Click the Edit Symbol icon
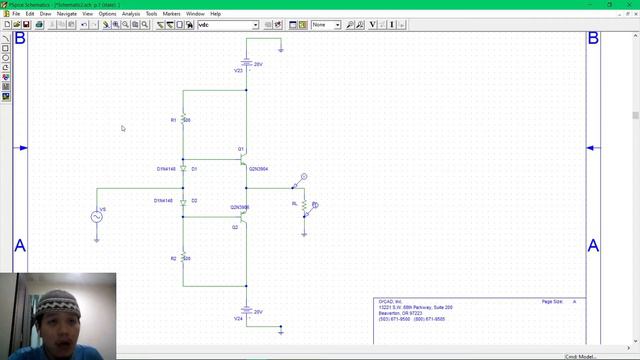The width and height of the screenshot is (640, 360). pyautogui.click(x=278, y=25)
